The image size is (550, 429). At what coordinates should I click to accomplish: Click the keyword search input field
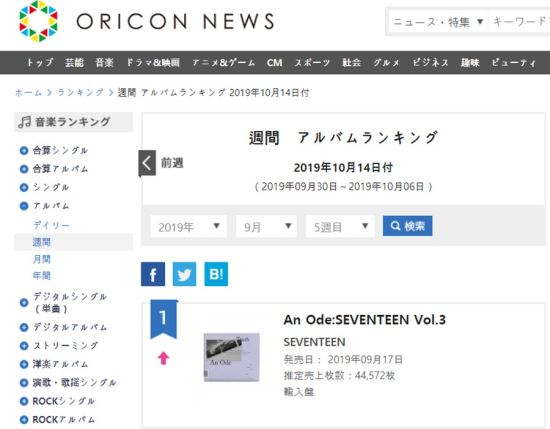click(520, 22)
